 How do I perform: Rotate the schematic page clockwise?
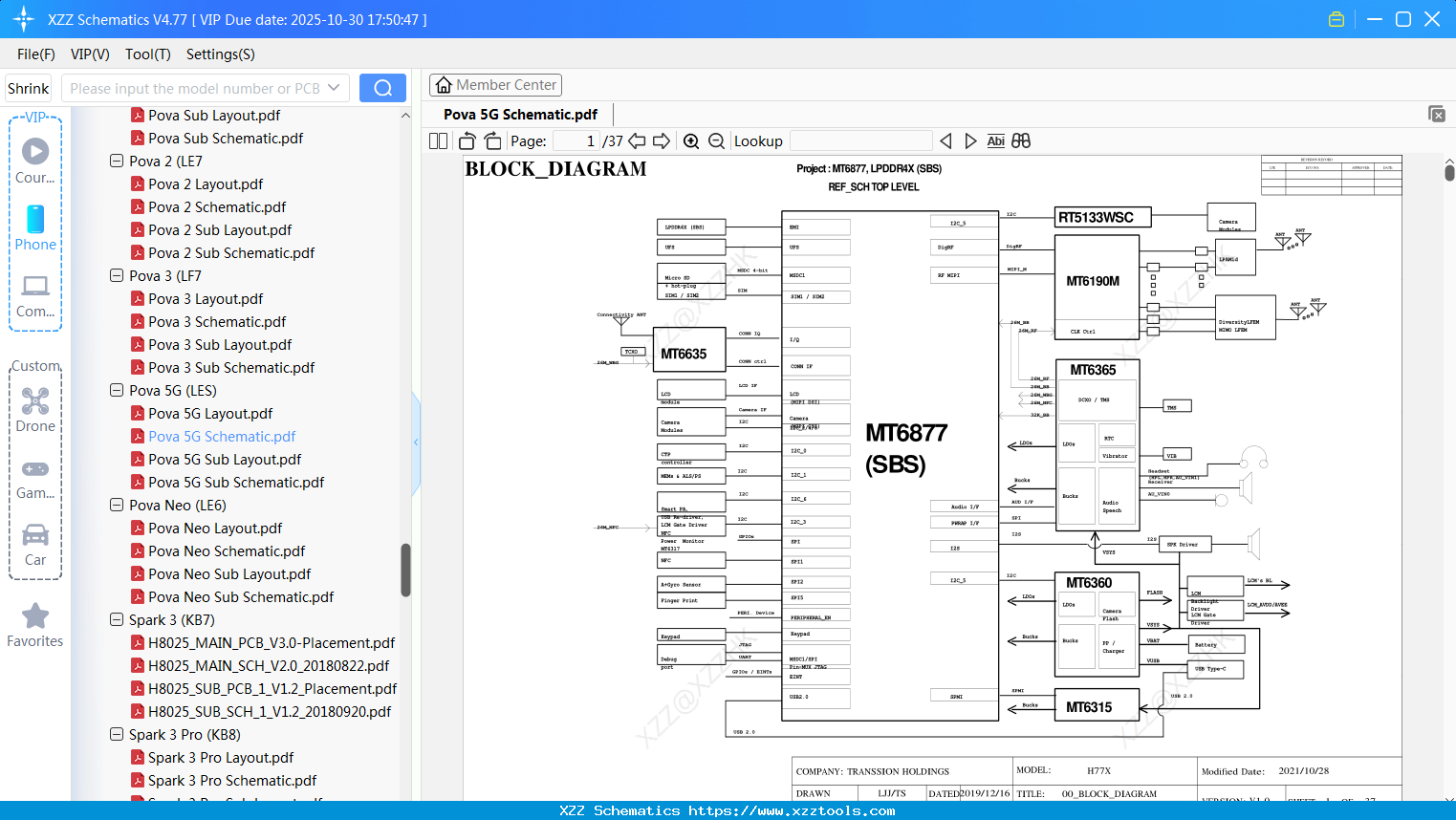click(491, 140)
